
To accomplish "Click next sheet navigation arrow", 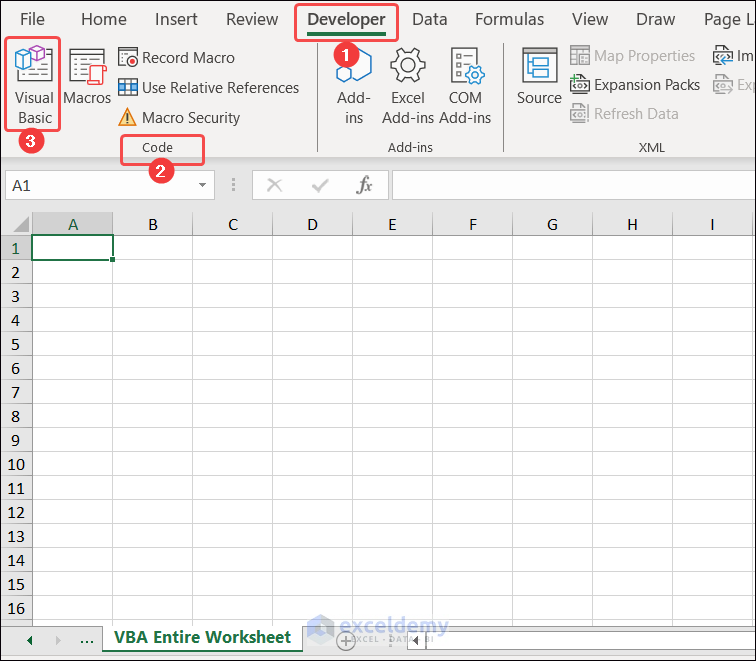I will point(58,640).
